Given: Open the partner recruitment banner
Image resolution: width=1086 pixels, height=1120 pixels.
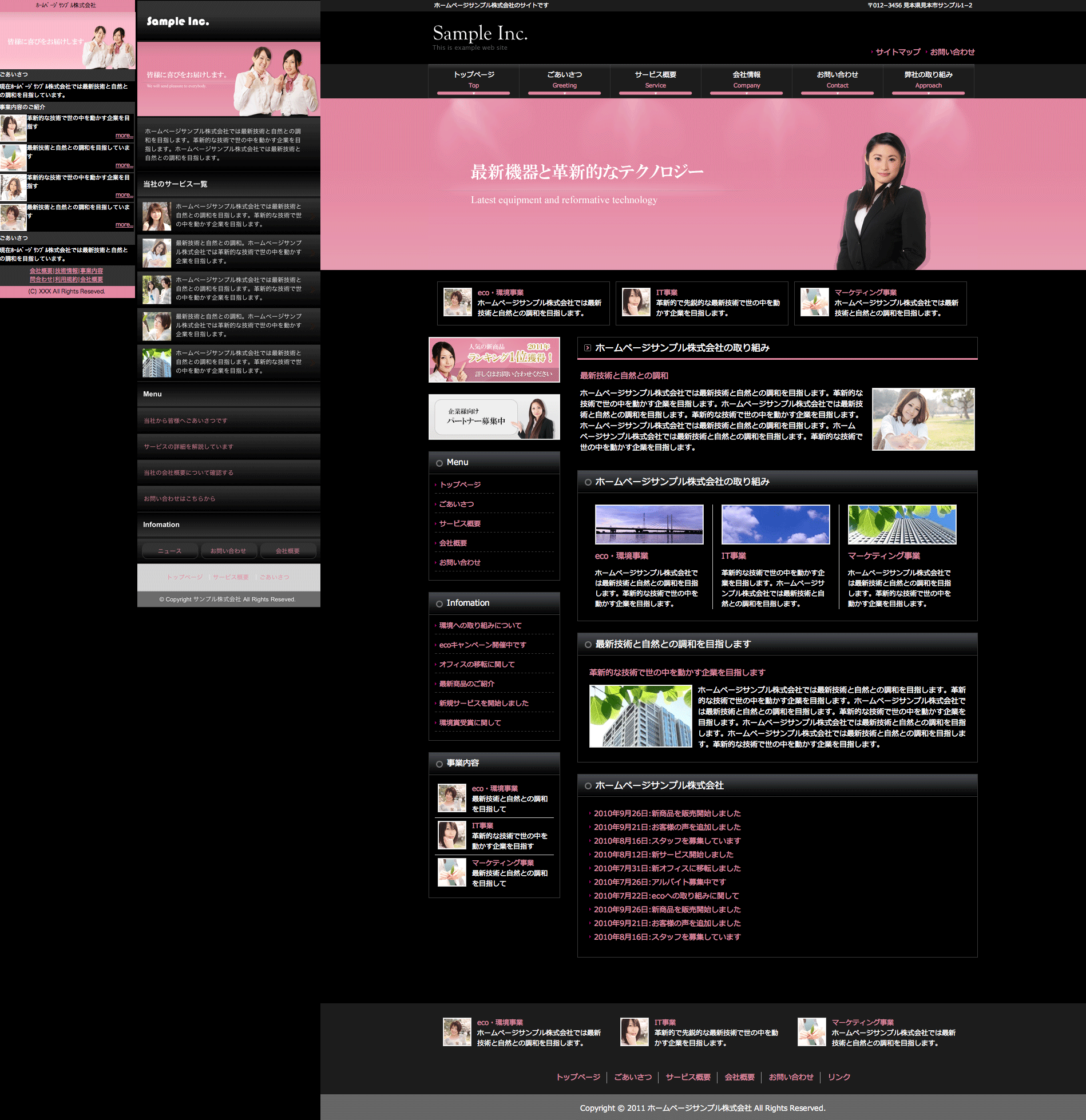Looking at the screenshot, I should [x=494, y=417].
